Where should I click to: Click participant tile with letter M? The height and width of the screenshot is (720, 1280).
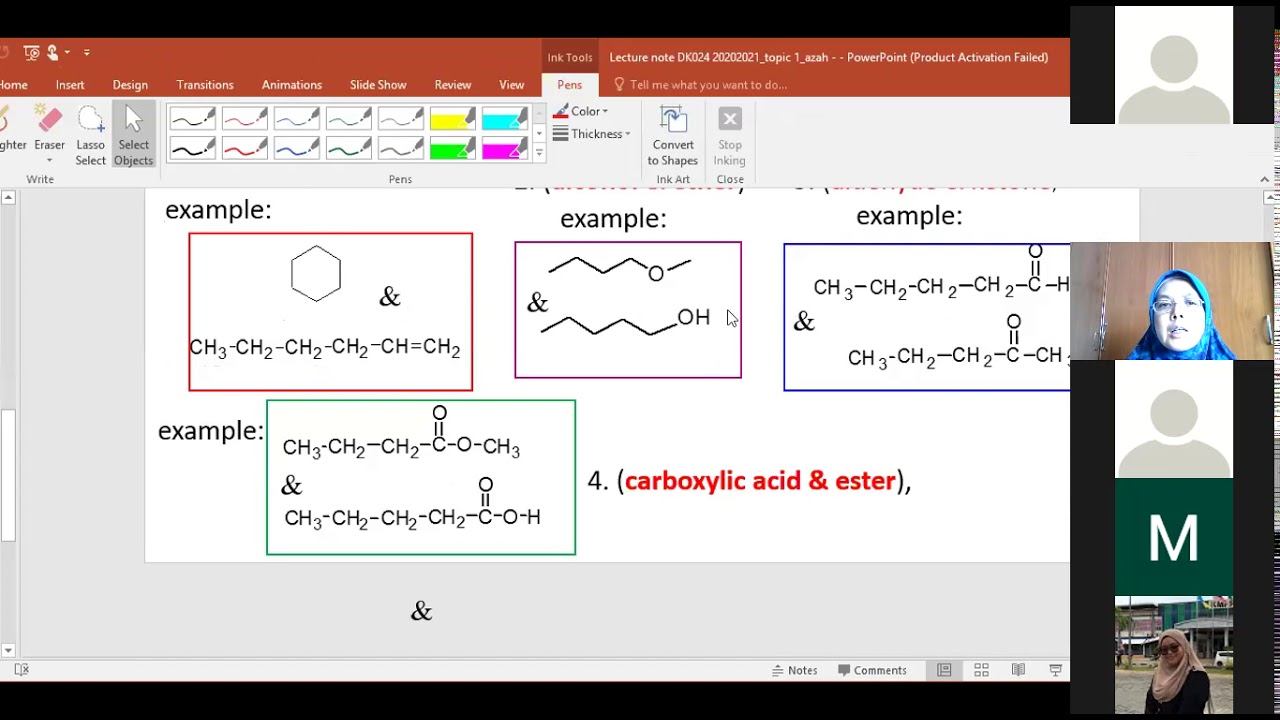pyautogui.click(x=1173, y=537)
